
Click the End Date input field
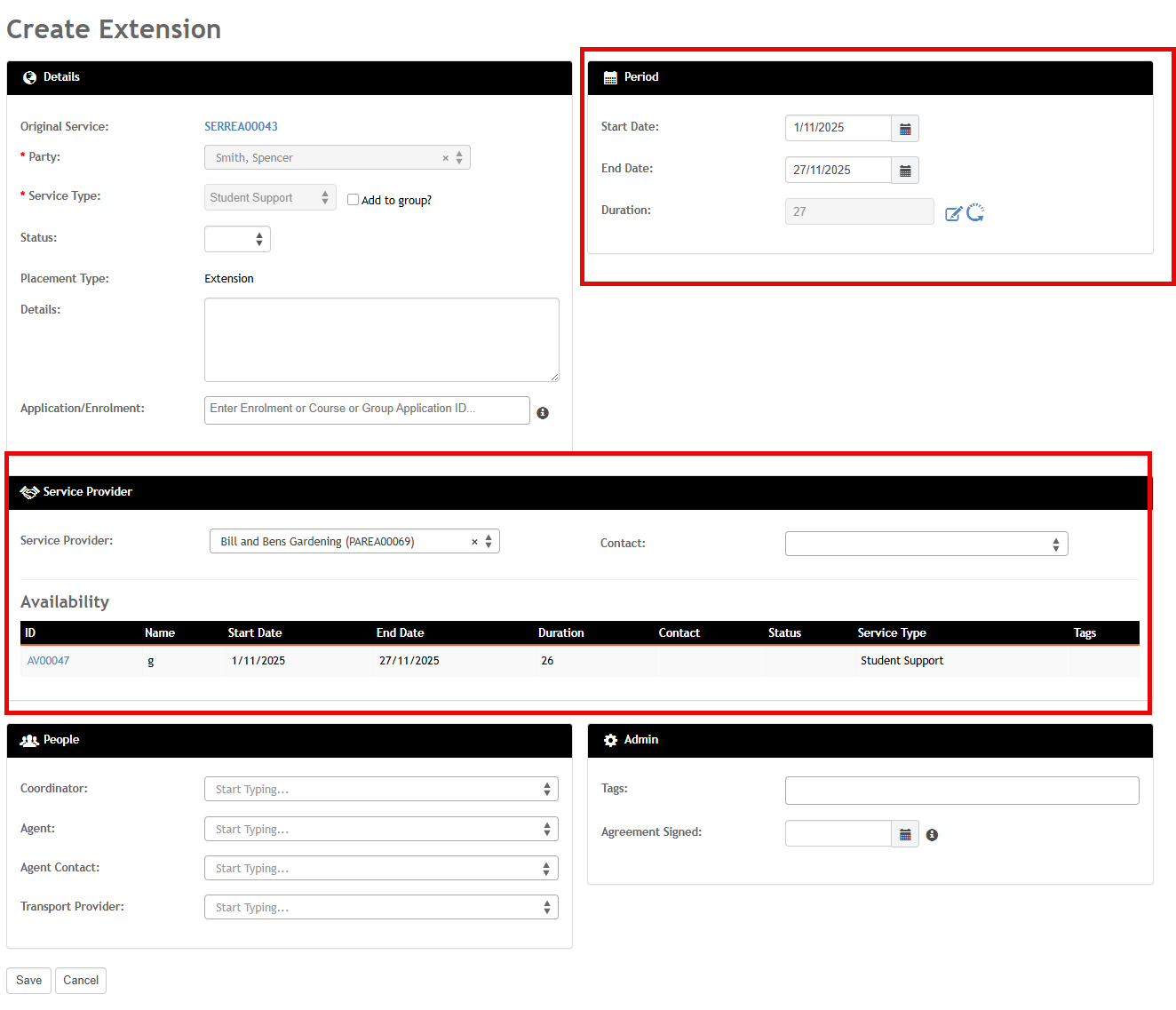pyautogui.click(x=838, y=171)
